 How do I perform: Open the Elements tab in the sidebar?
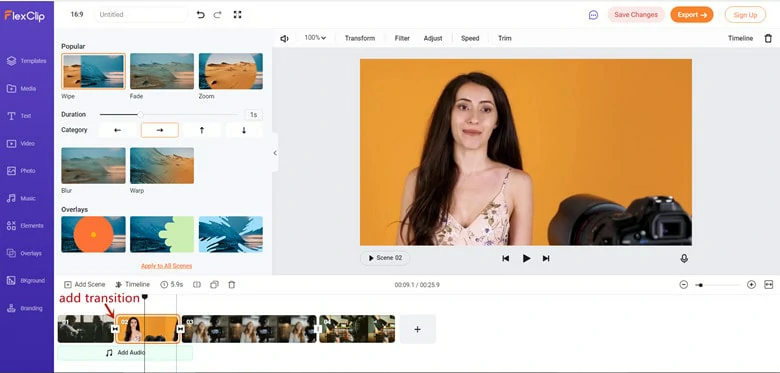25,226
